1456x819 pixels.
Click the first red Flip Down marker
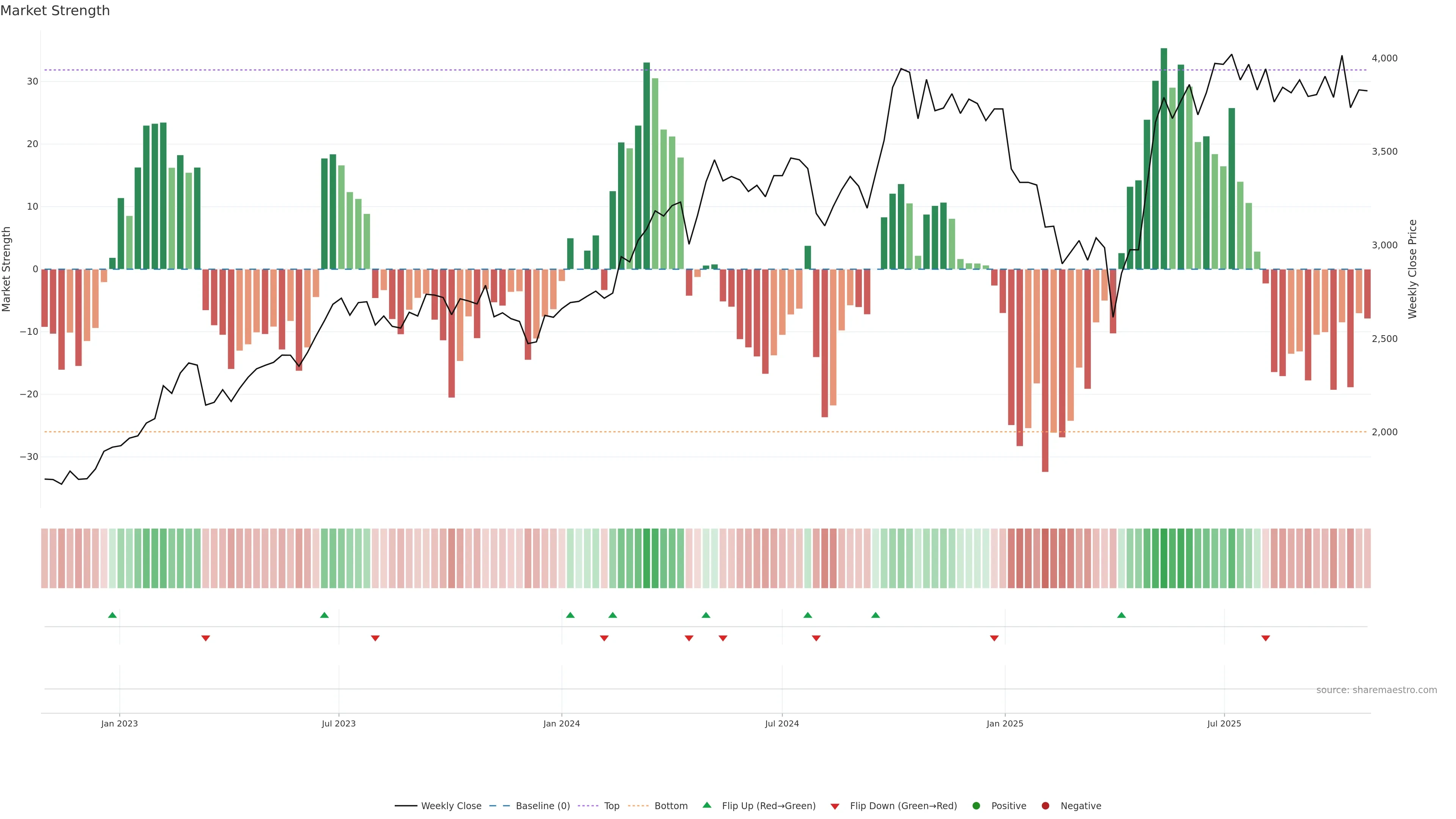point(206,638)
